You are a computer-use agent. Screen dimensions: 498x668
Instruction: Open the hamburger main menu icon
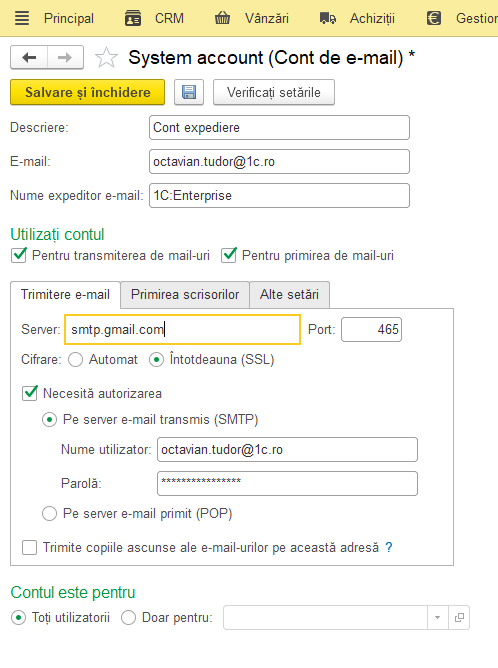22,18
